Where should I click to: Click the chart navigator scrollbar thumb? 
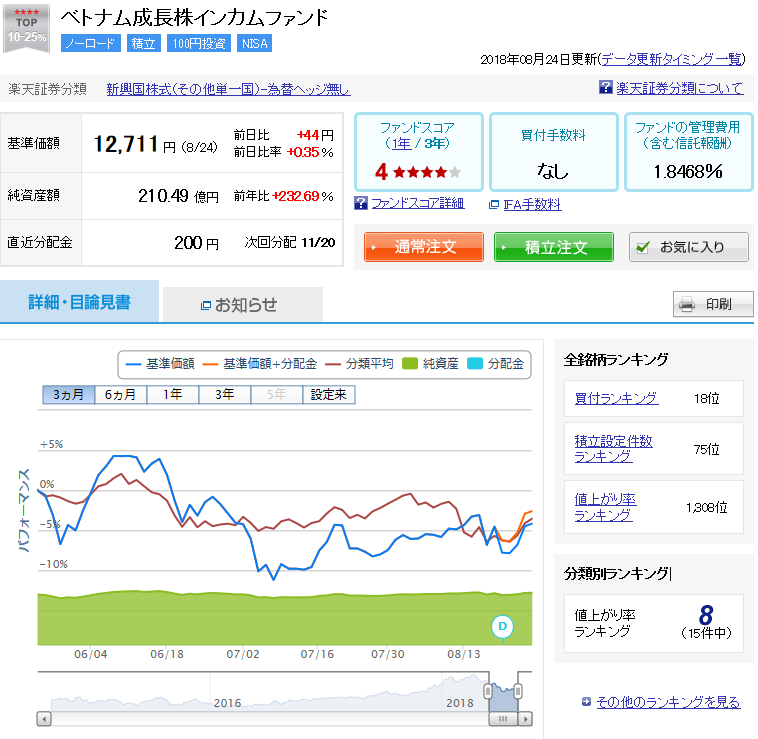(x=503, y=719)
